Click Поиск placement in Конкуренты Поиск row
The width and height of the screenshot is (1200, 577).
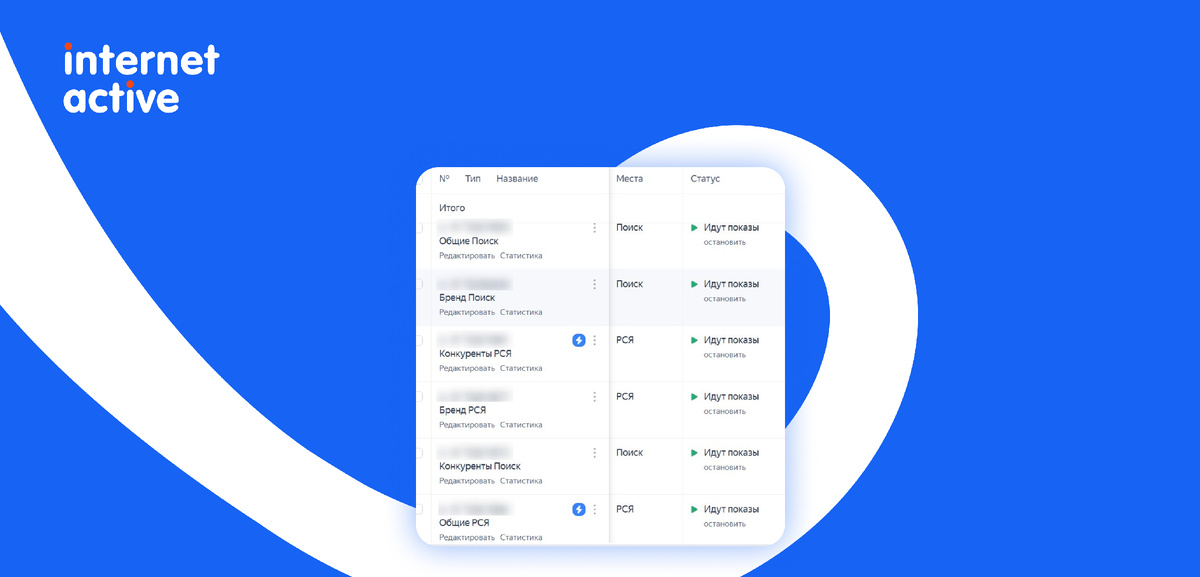(630, 453)
